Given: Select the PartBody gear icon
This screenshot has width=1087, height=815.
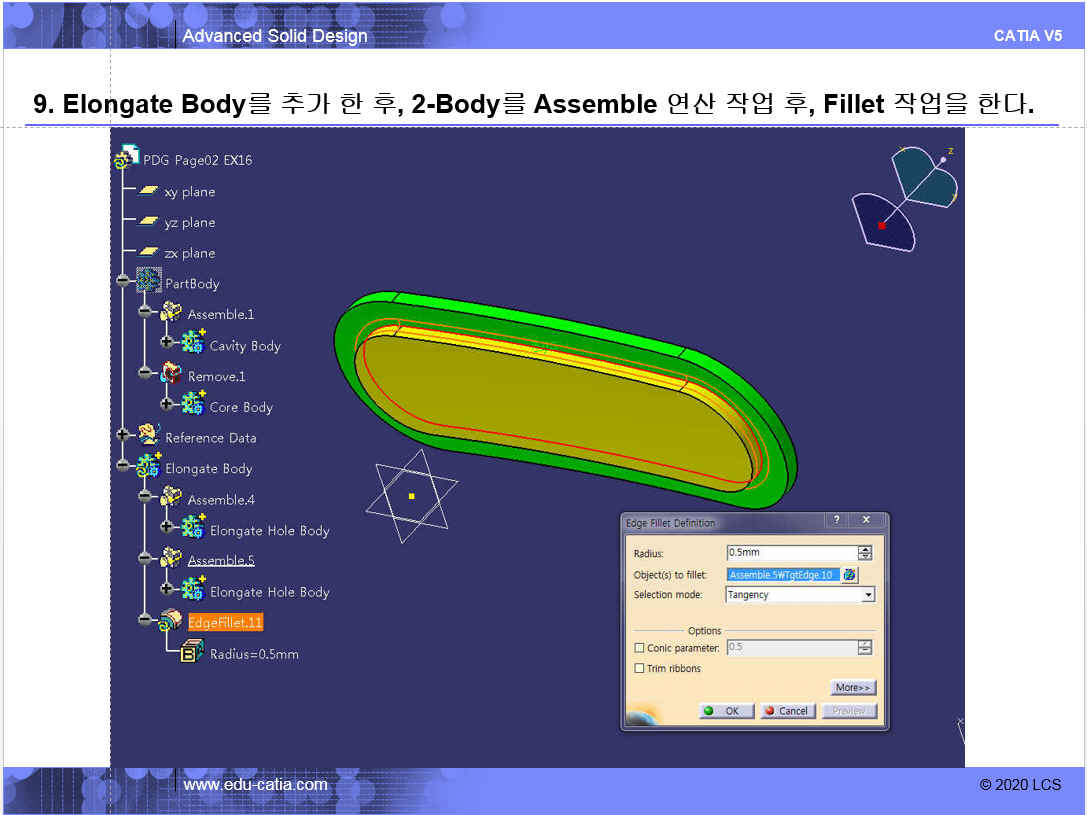Looking at the screenshot, I should coord(149,283).
